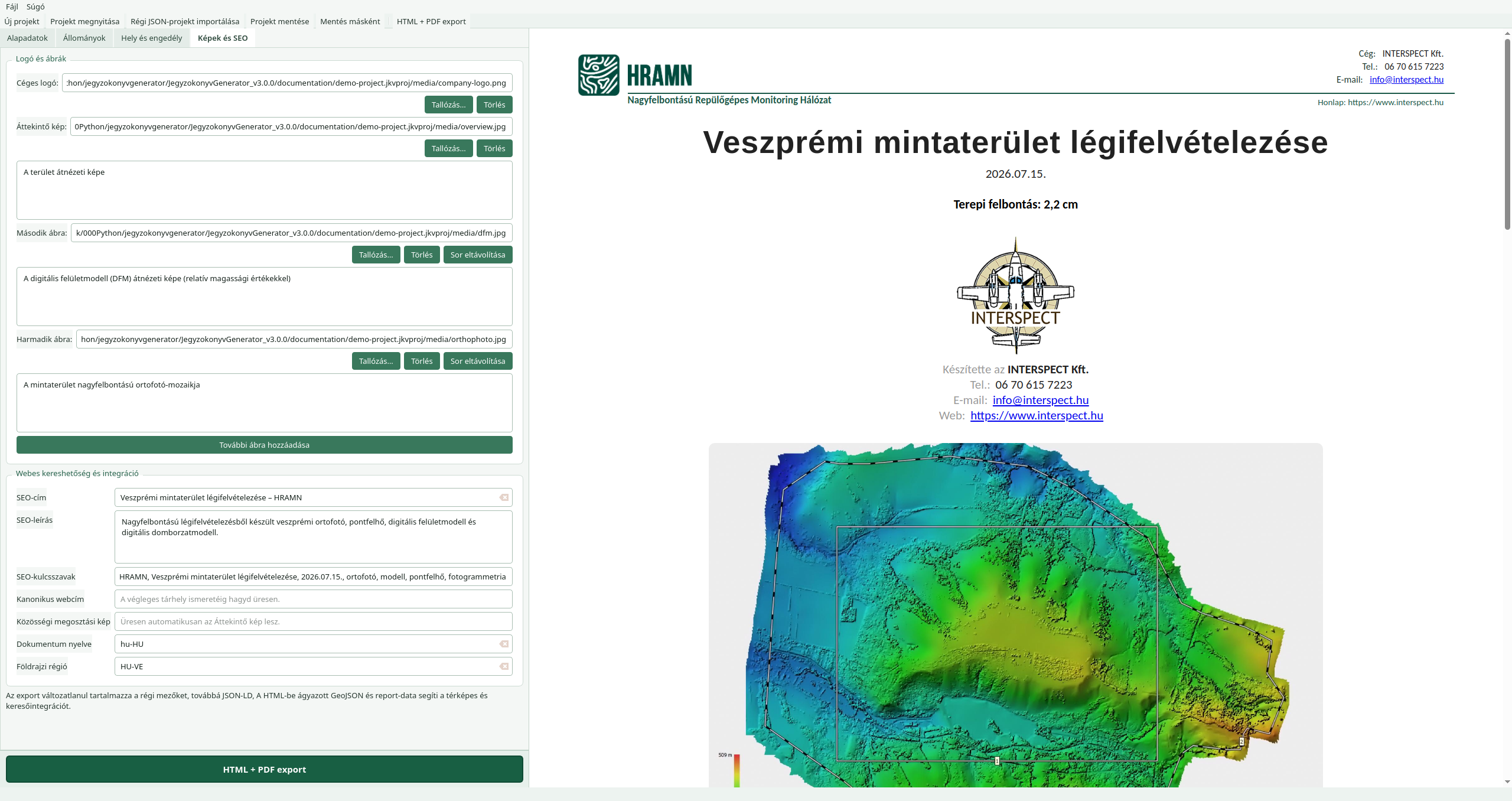This screenshot has width=1512, height=801.
Task: Click 'Nagyfelbontású Repülőgépes Monitoring Hálózat' subtitle
Action: (729, 100)
